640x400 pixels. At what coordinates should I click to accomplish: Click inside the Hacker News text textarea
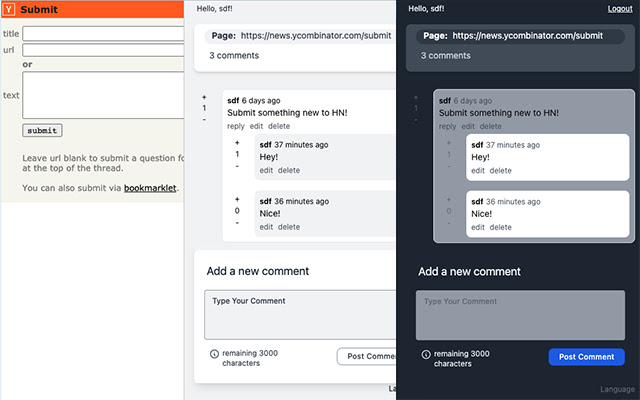103,95
